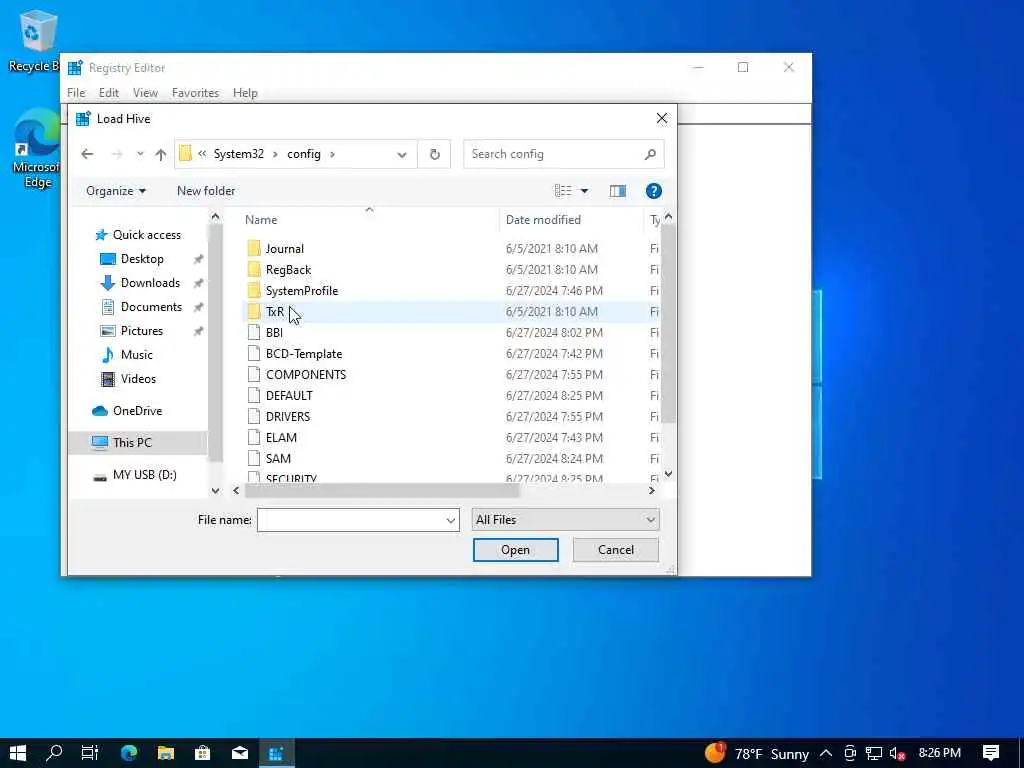Select the BCD-Template file
1024x768 pixels.
pyautogui.click(x=304, y=353)
